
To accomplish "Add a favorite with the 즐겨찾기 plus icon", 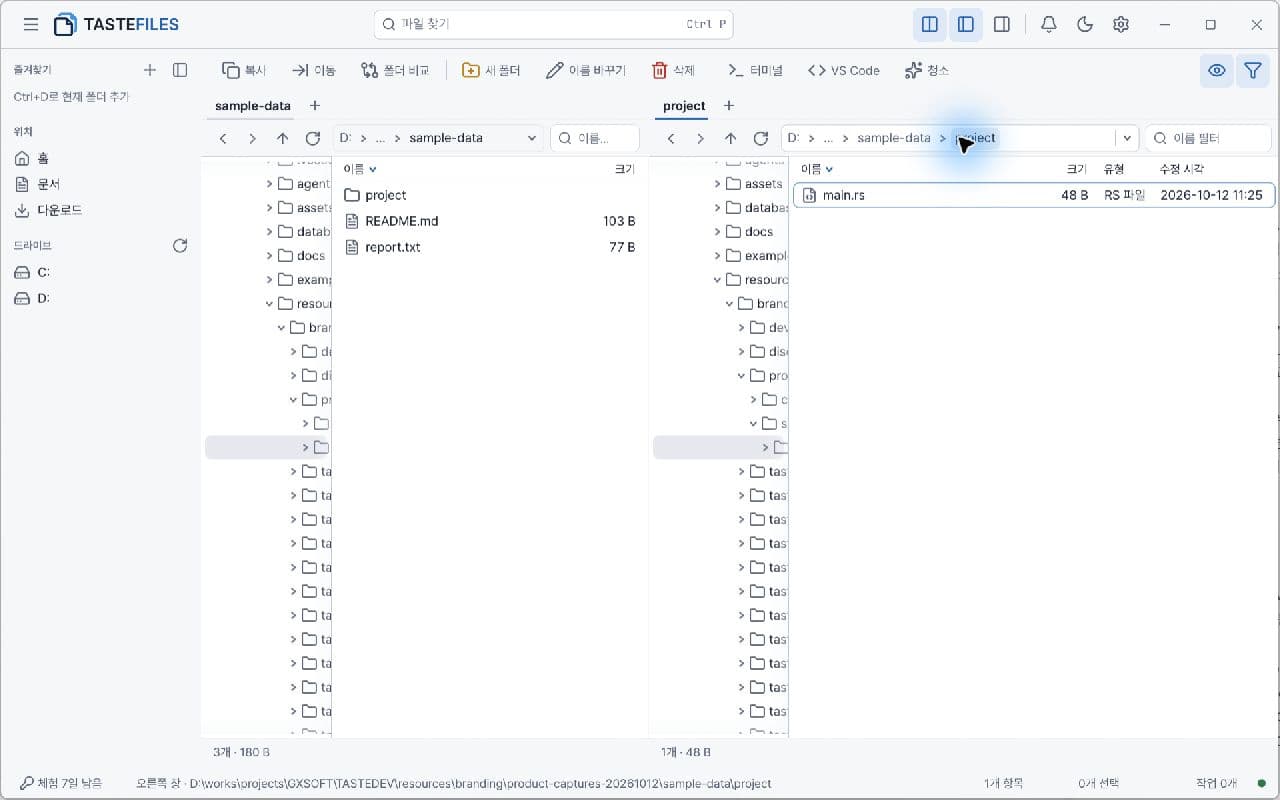I will tap(150, 70).
